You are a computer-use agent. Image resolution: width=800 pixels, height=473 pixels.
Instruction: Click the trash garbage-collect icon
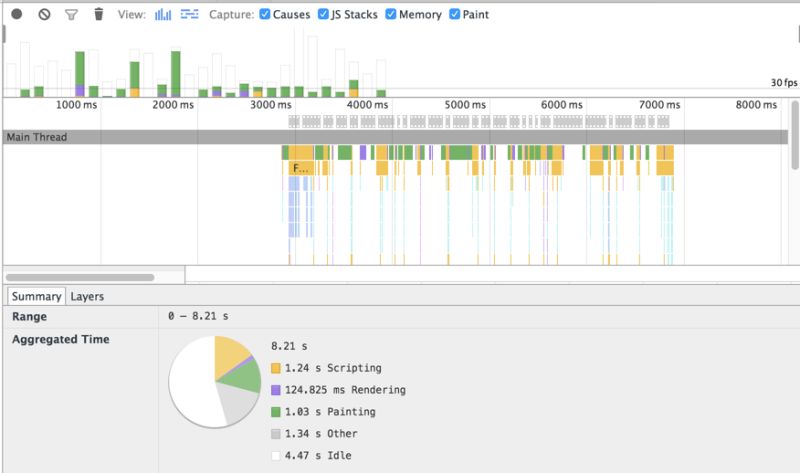(98, 14)
